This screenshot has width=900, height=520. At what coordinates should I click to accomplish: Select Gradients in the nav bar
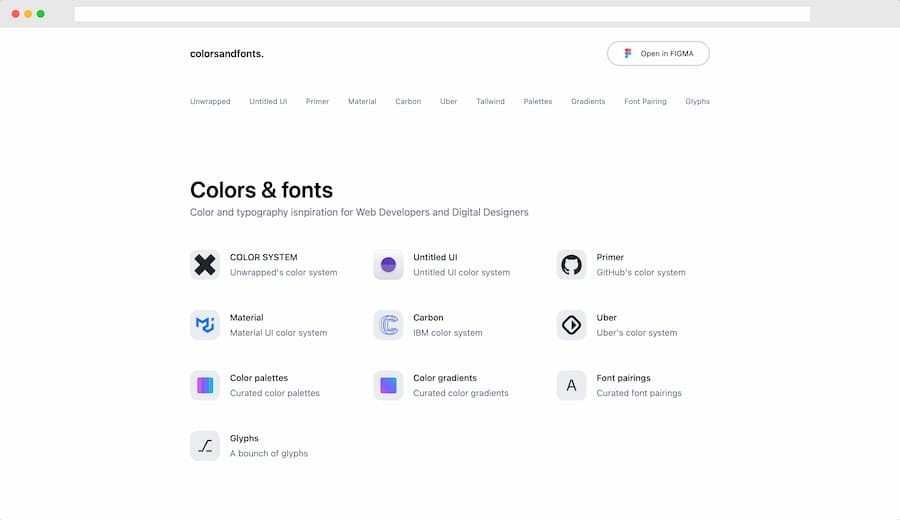(x=588, y=102)
